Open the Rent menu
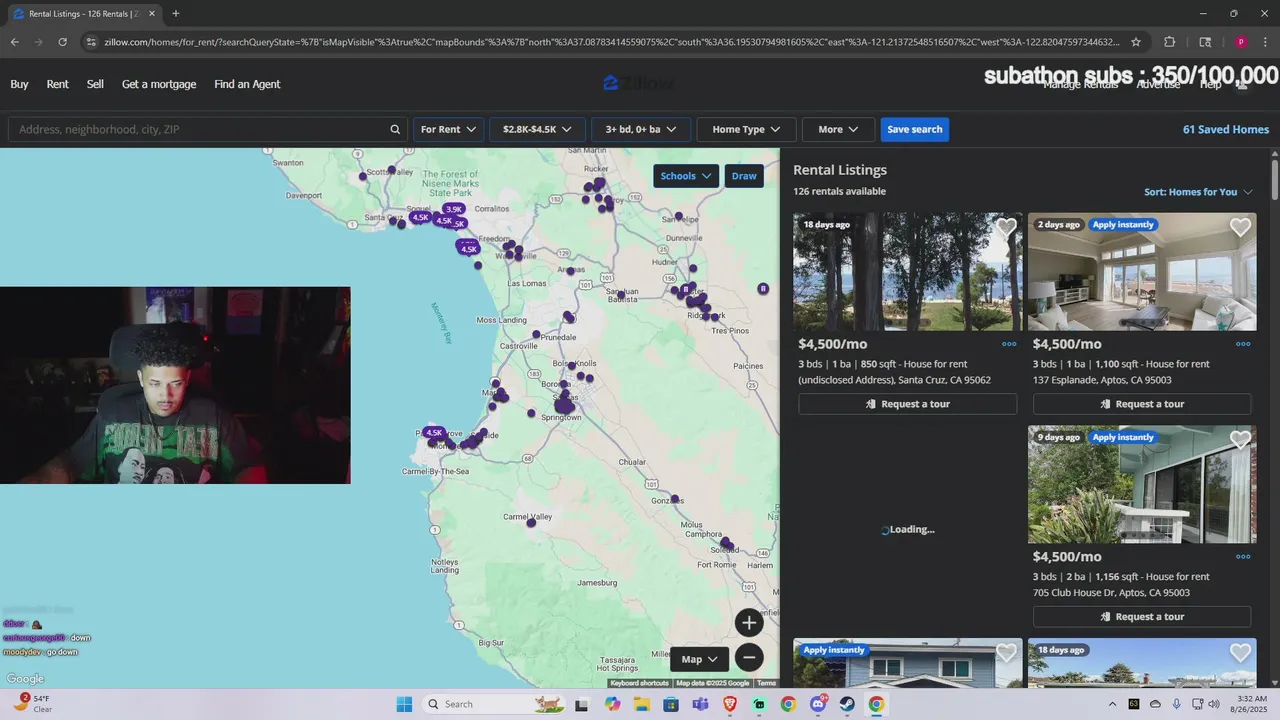The image size is (1280, 720). coord(58,84)
